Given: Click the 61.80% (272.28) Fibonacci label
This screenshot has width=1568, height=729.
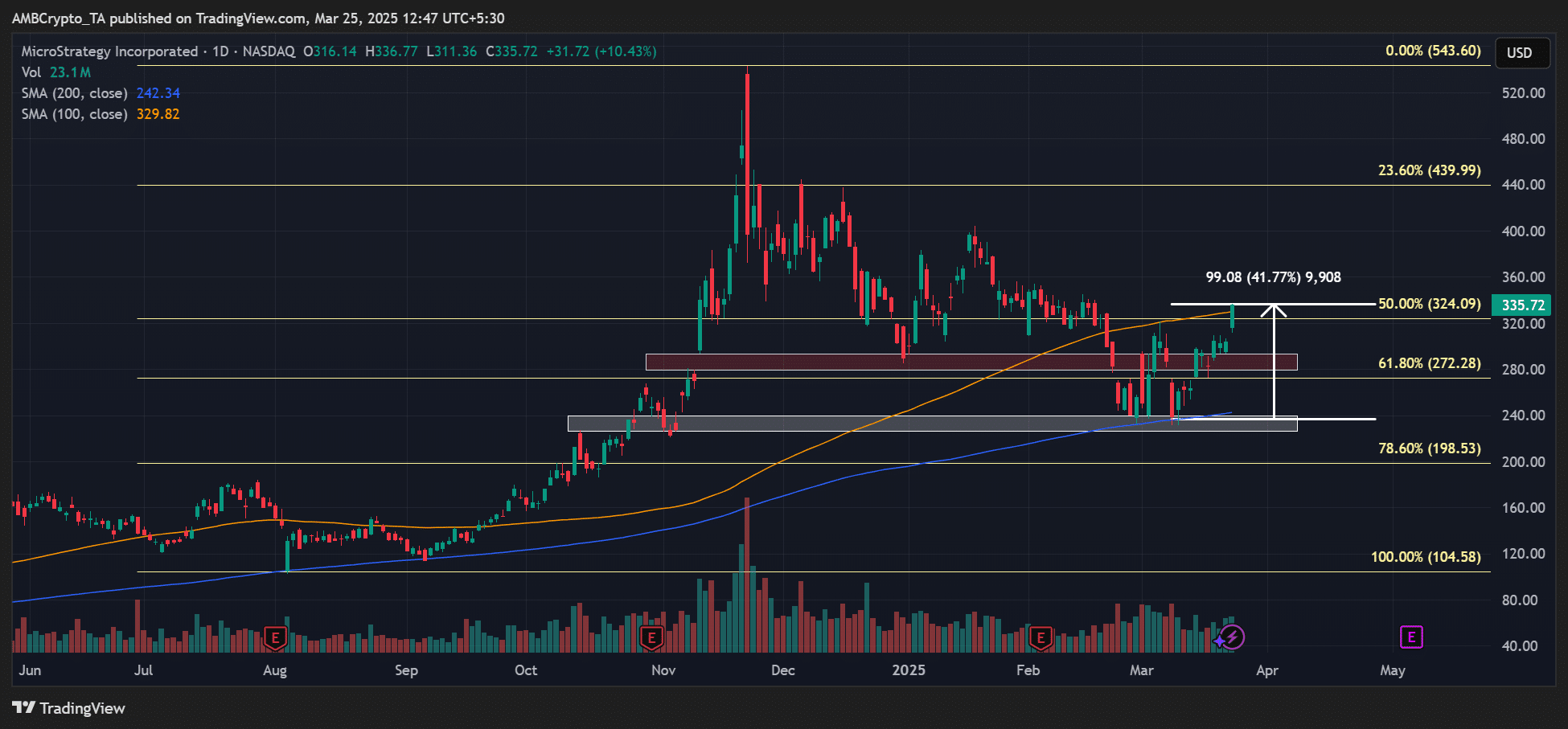Looking at the screenshot, I should (1430, 363).
